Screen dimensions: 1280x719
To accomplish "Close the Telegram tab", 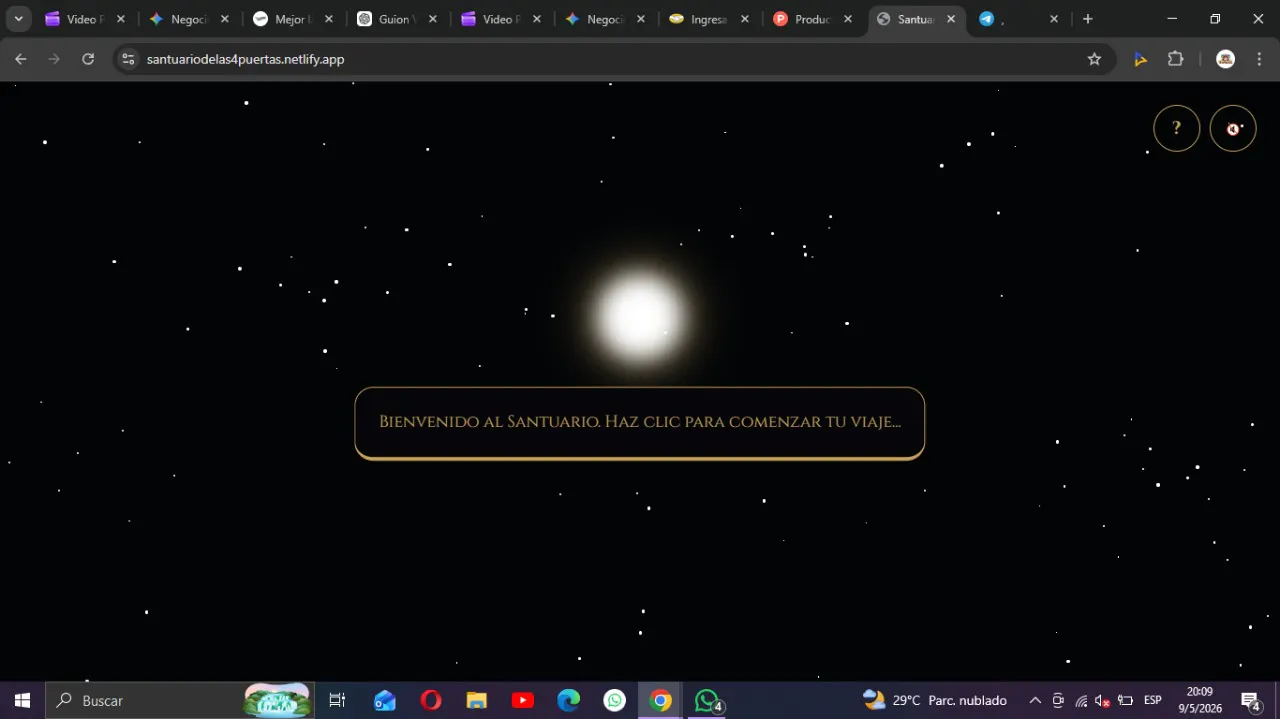I will (x=1053, y=19).
